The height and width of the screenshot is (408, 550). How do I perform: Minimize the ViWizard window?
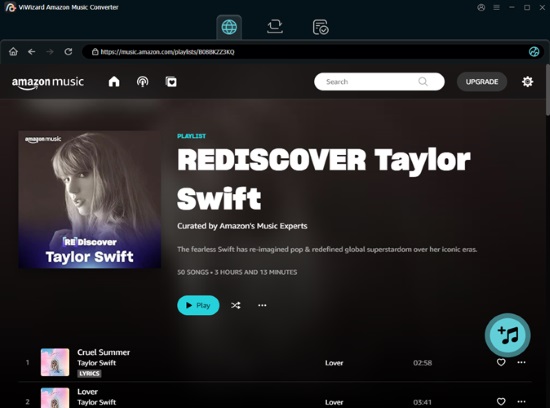coord(512,7)
